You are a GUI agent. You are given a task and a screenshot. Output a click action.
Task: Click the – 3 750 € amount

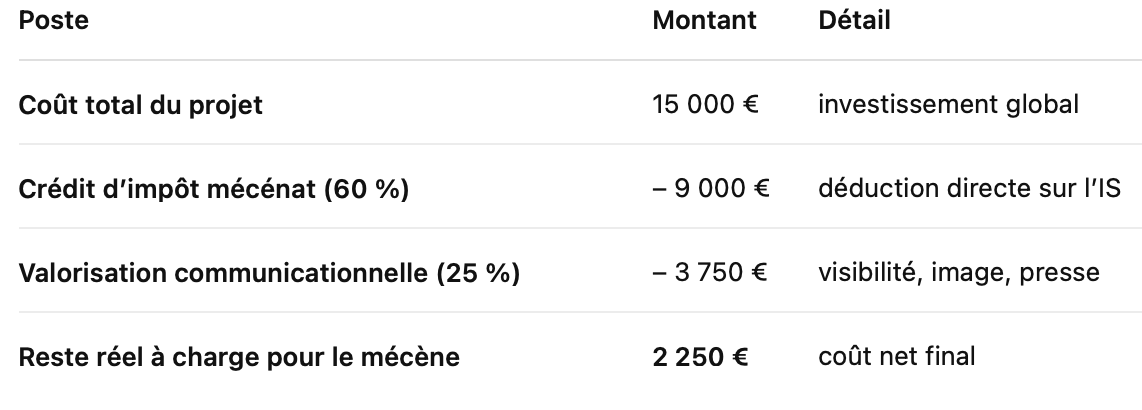tap(710, 272)
